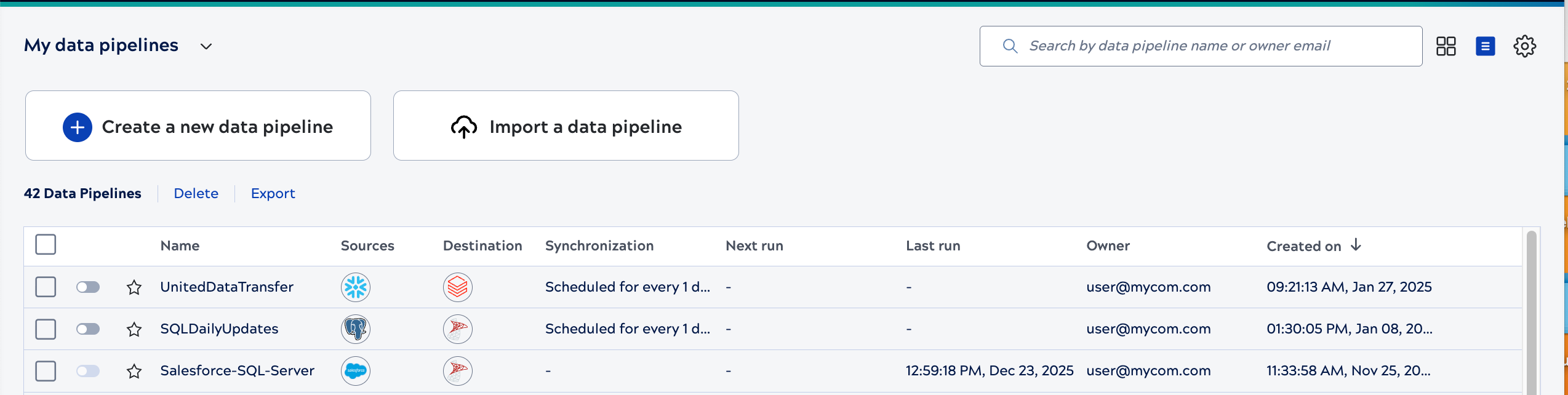
Task: Favorite SQLDailyUpdates with star icon
Action: click(134, 329)
